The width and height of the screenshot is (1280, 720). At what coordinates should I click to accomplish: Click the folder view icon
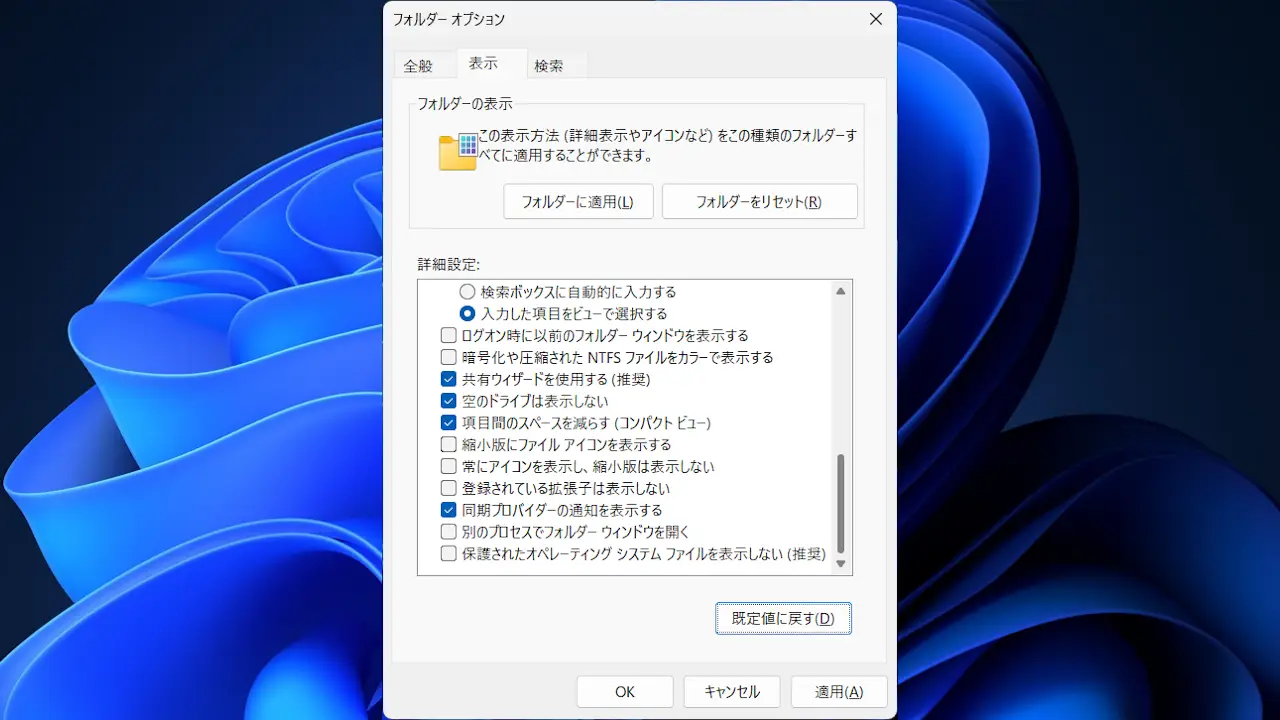click(x=458, y=151)
